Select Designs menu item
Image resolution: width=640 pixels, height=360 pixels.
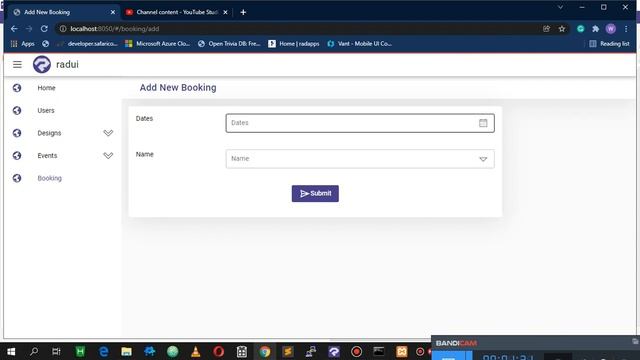49,133
